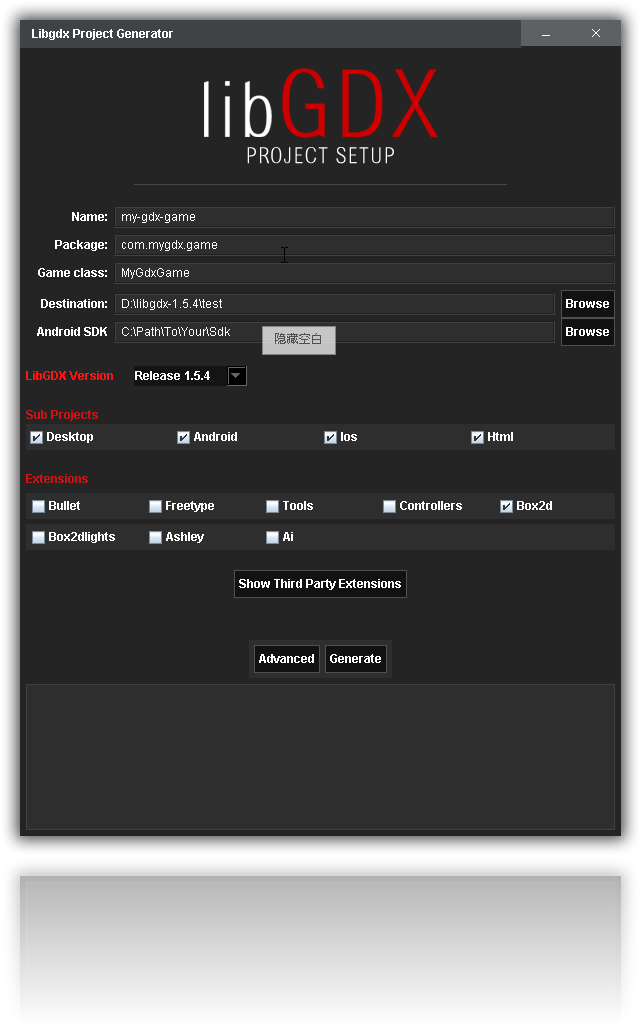Click the Android SDK path field
The width and height of the screenshot is (641, 1027).
(x=335, y=332)
